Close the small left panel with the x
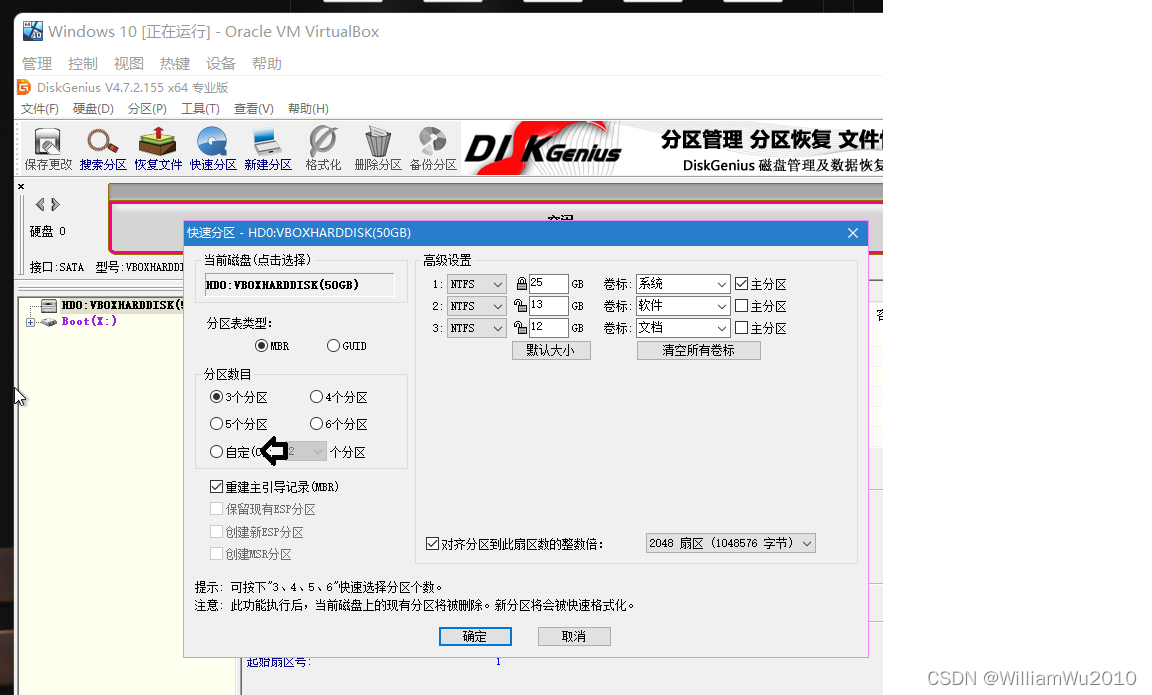The image size is (1152, 695). coord(21,187)
